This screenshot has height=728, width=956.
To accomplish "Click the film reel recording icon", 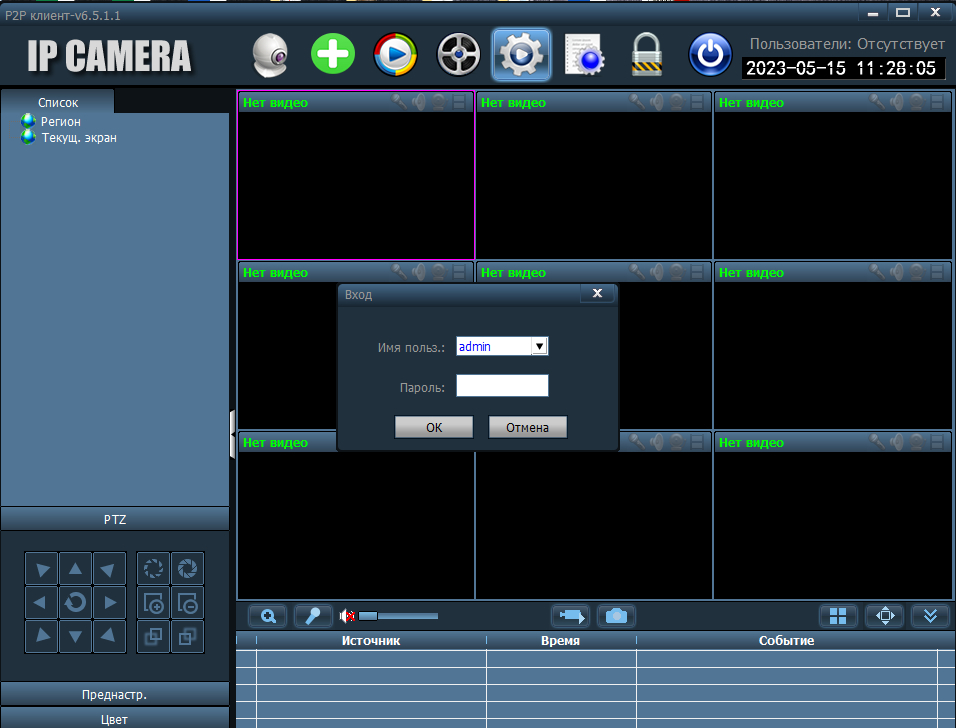I will [x=459, y=54].
